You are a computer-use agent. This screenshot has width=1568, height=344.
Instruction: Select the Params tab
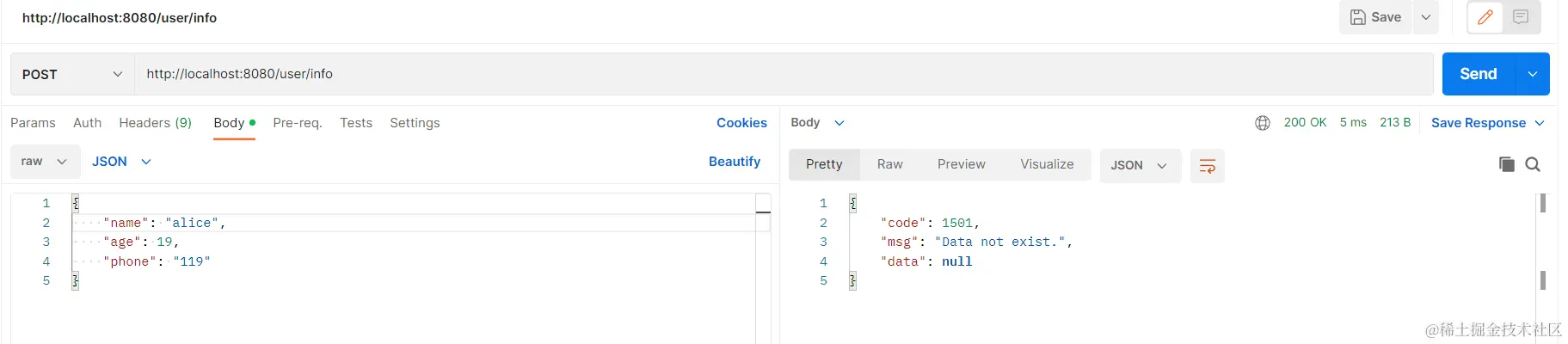(33, 123)
